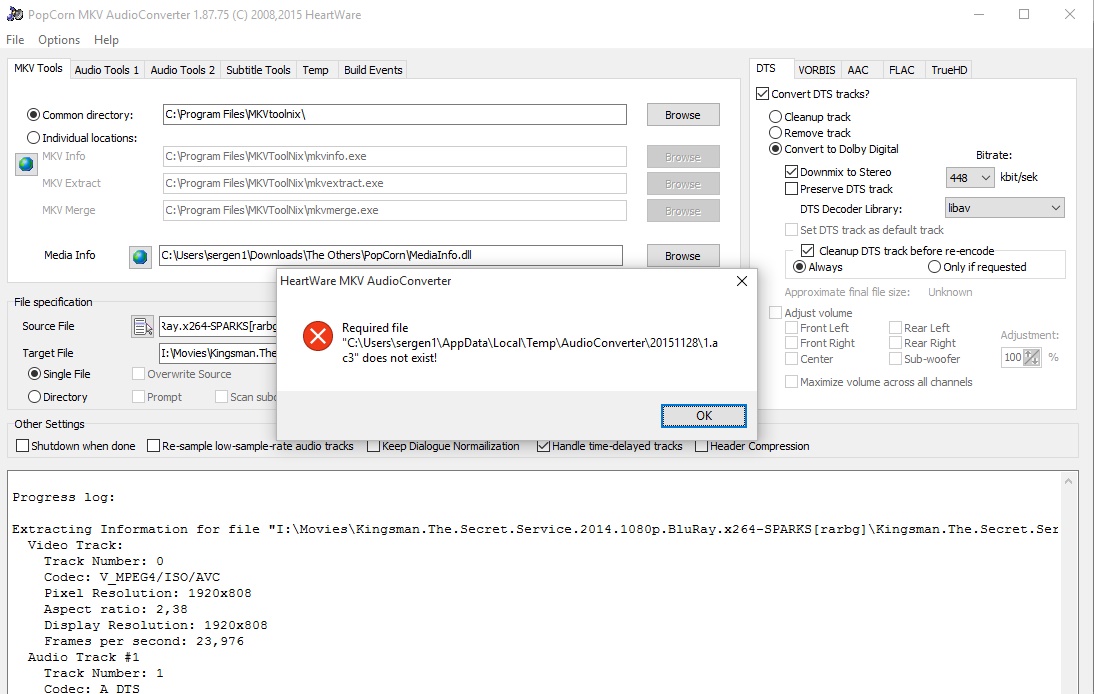Click the adjustment percentage spinner

[1031, 358]
